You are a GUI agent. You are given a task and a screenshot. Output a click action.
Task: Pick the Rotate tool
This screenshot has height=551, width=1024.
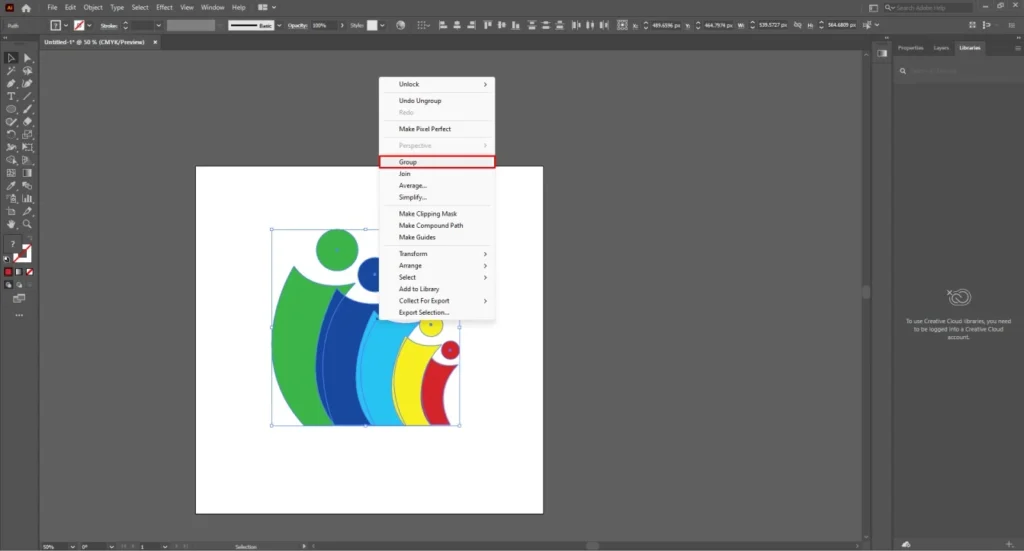(11, 134)
